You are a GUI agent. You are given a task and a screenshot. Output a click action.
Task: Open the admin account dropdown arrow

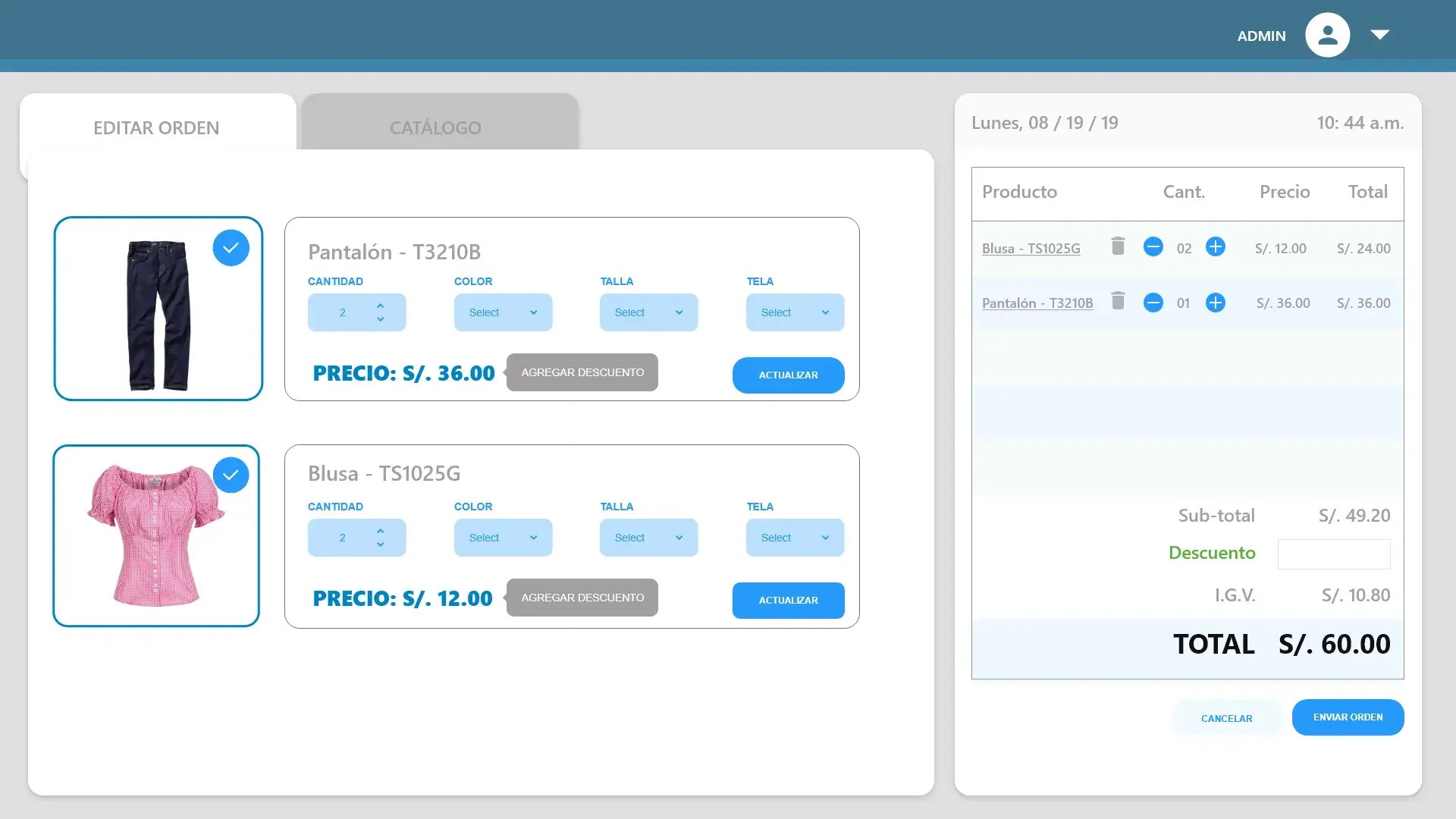(x=1379, y=35)
